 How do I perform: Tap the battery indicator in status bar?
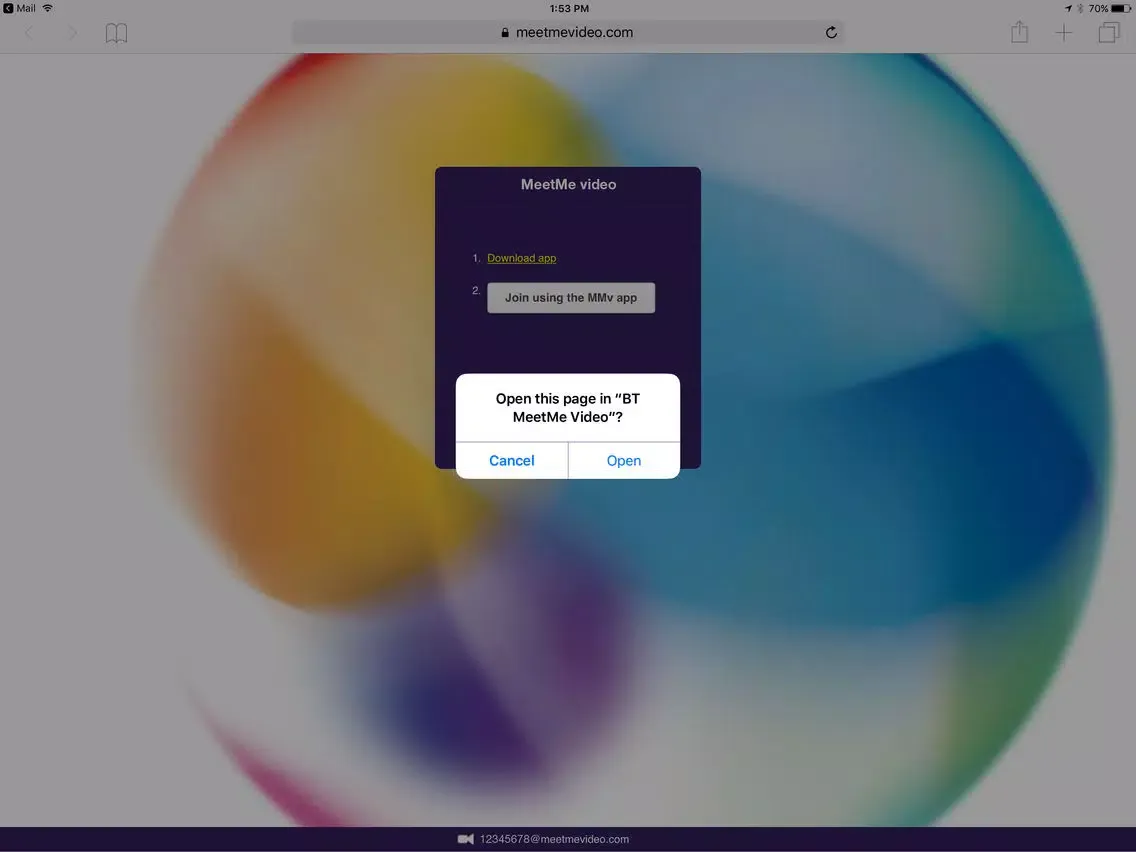pos(1121,8)
